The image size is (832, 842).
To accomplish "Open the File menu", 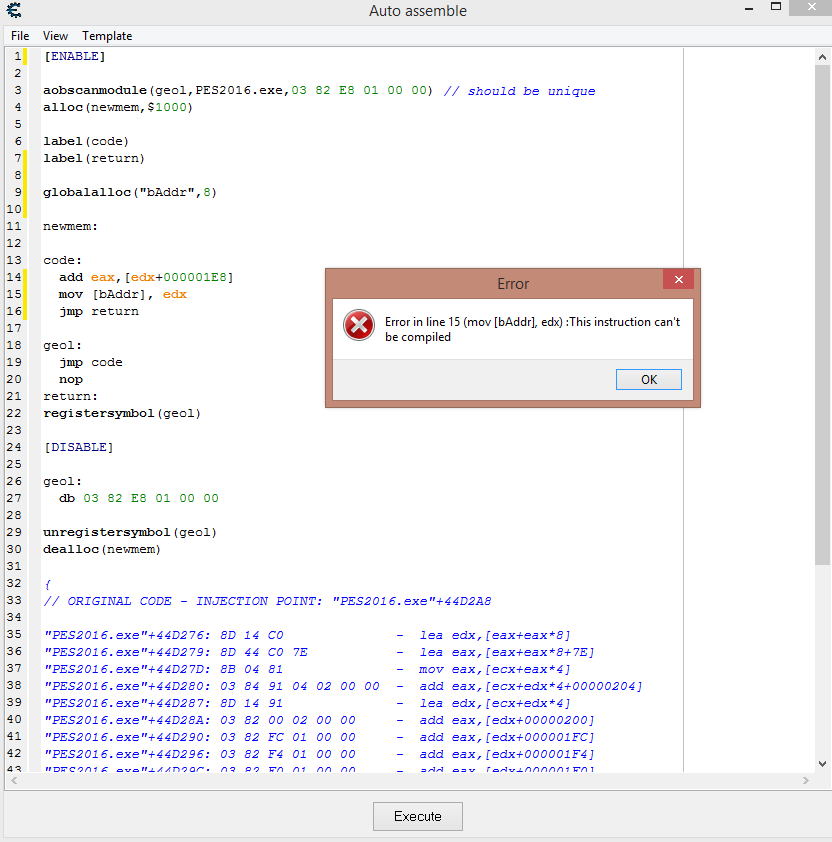I will pyautogui.click(x=20, y=36).
